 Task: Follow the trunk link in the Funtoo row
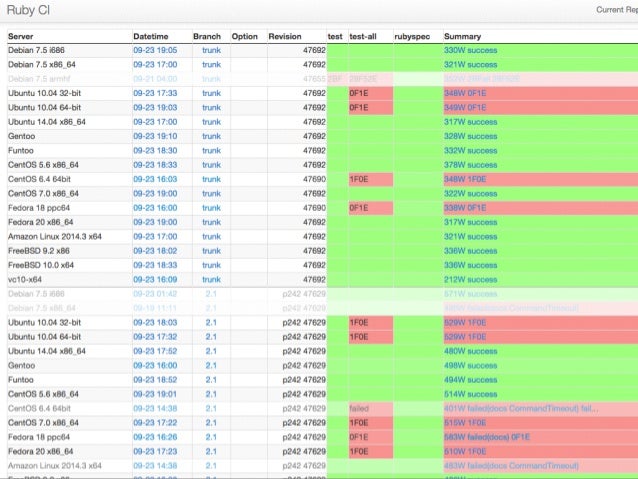[x=212, y=151]
